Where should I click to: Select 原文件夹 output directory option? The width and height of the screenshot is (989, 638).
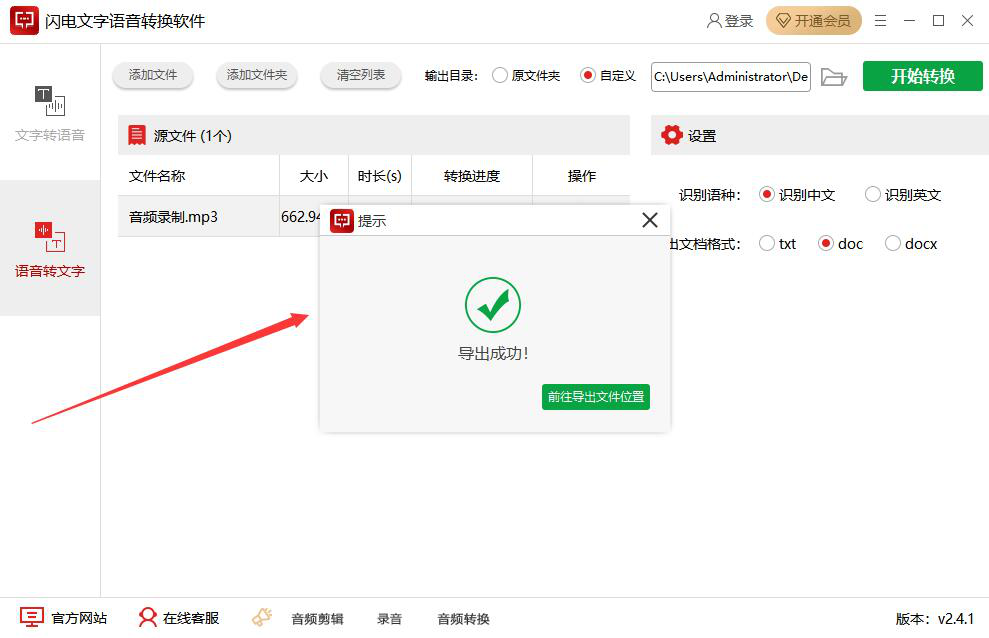click(x=525, y=76)
